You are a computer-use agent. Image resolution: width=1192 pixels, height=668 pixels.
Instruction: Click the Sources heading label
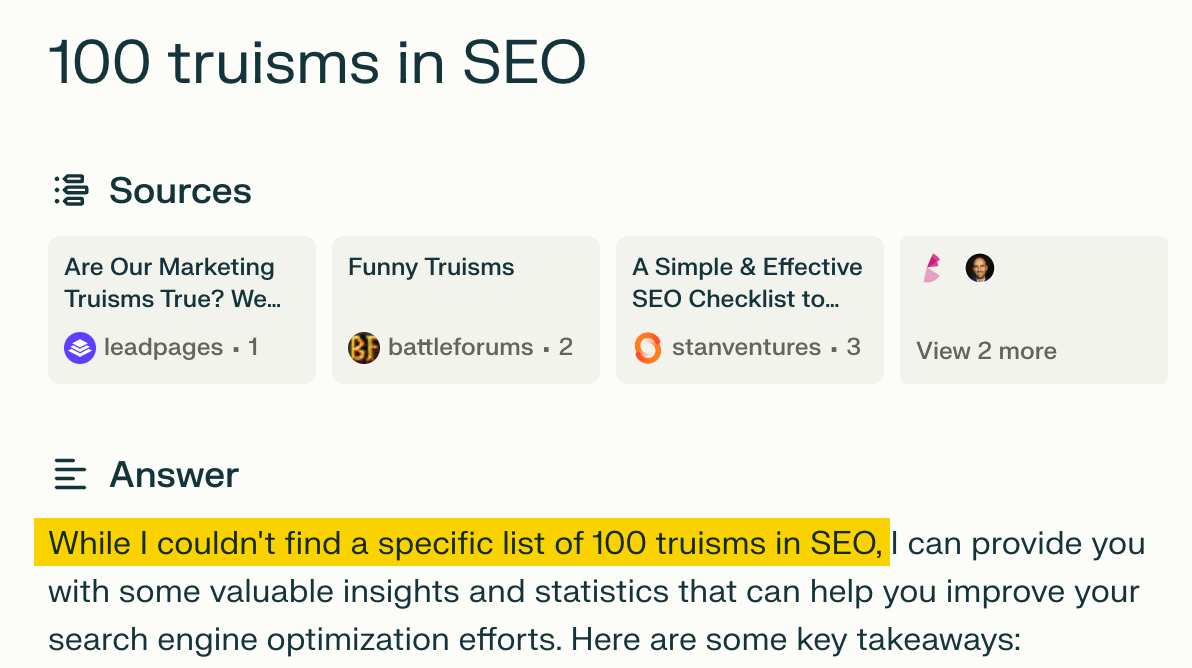(180, 191)
